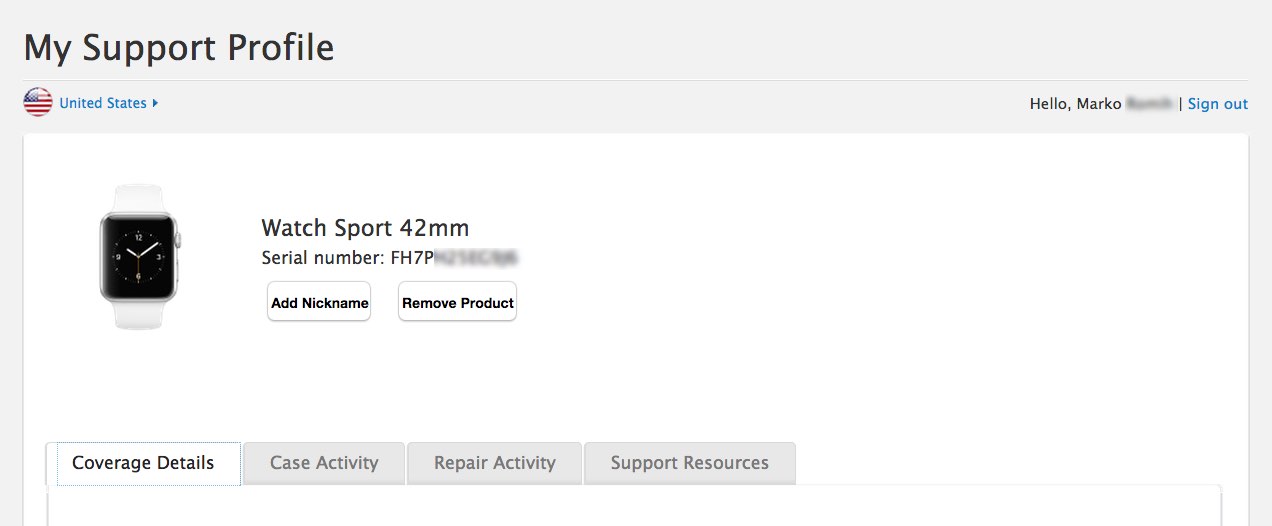Click the arrow beside United States
1272x526 pixels.
(x=155, y=103)
